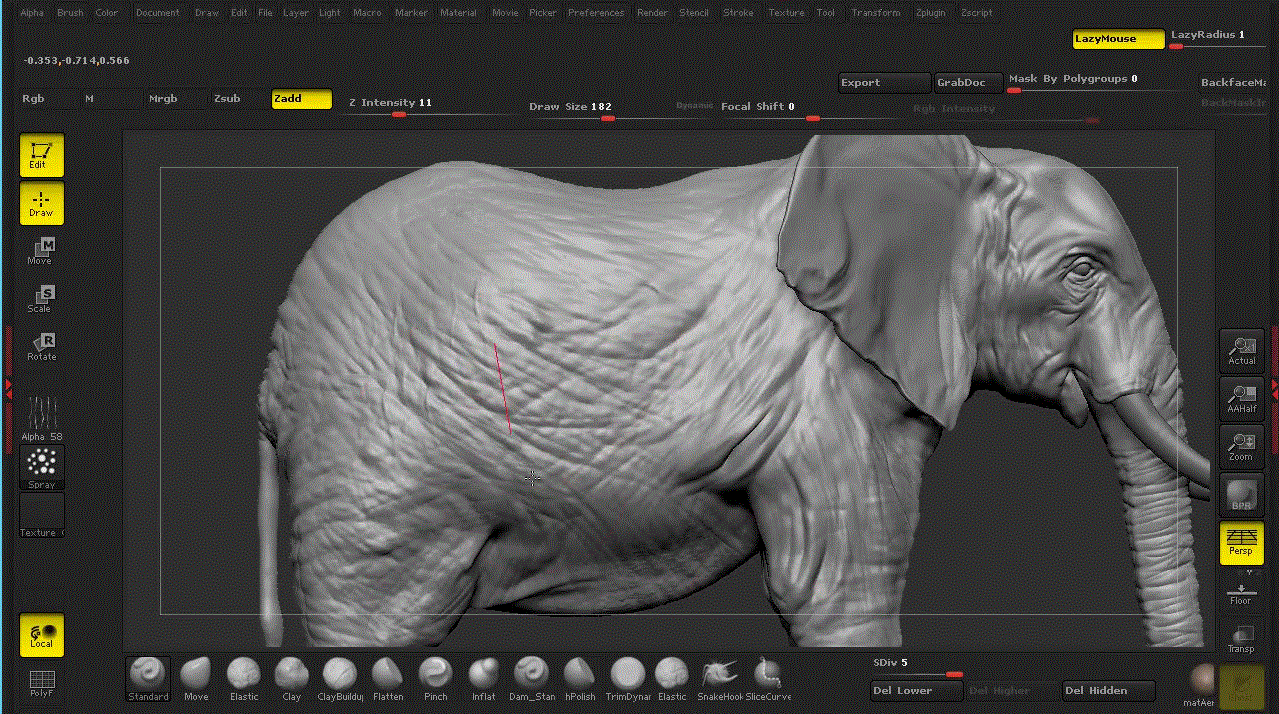
Task: Open the Alpha 58 picker
Action: click(42, 417)
